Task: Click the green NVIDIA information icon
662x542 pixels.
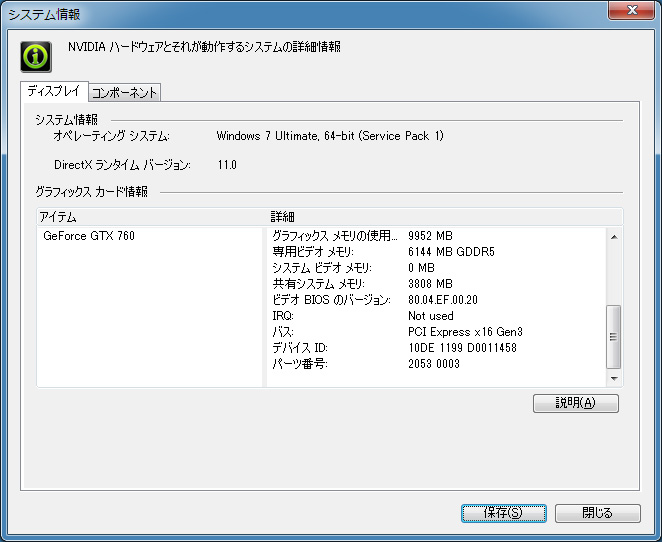Action: (x=36, y=57)
